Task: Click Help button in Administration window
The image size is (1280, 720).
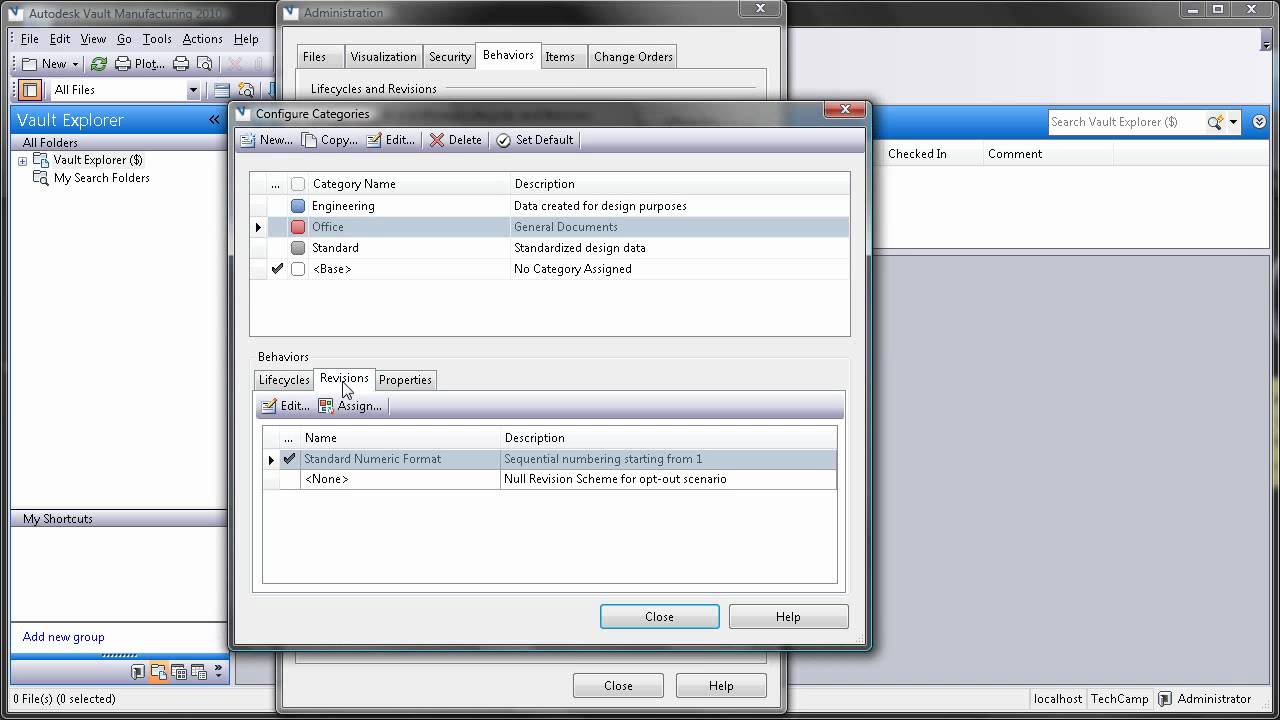Action: point(721,686)
